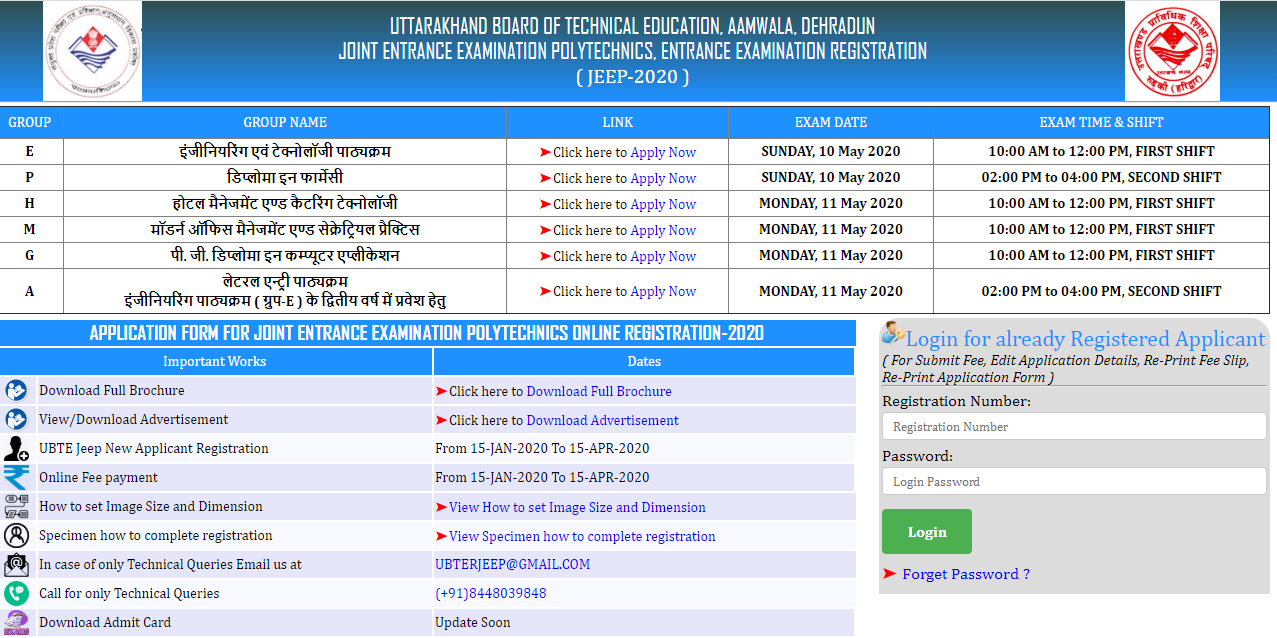Click the GROUP NAME column header
This screenshot has width=1277, height=638.
point(285,122)
